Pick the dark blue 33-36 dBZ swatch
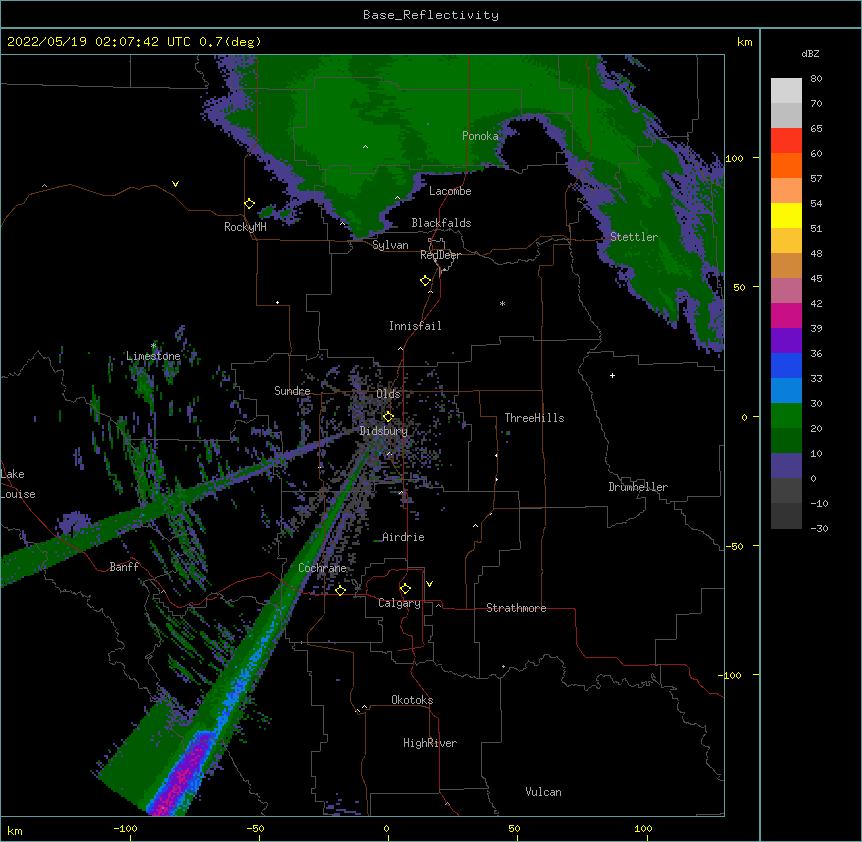The height and width of the screenshot is (842, 862). click(x=786, y=365)
